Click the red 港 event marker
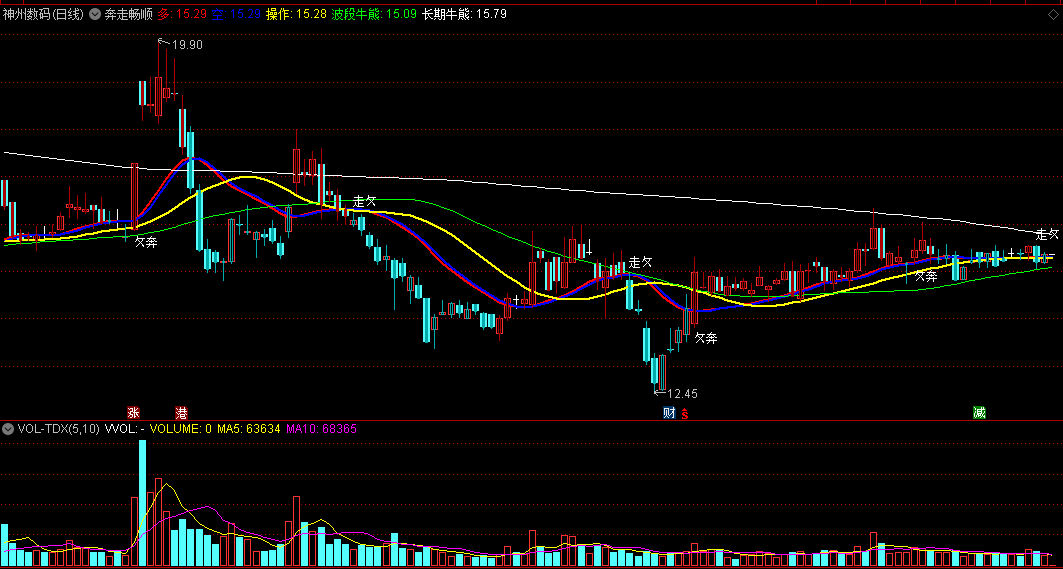The height and width of the screenshot is (569, 1063). point(182,412)
